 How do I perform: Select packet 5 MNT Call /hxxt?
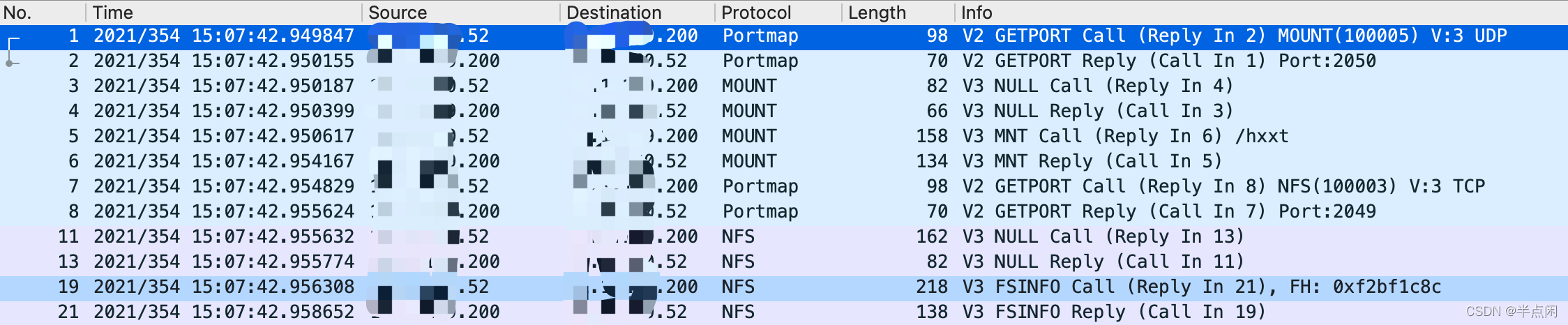[784, 137]
